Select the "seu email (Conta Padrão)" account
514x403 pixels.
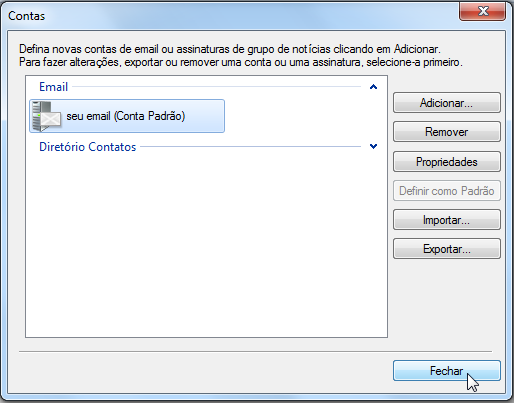click(x=127, y=116)
